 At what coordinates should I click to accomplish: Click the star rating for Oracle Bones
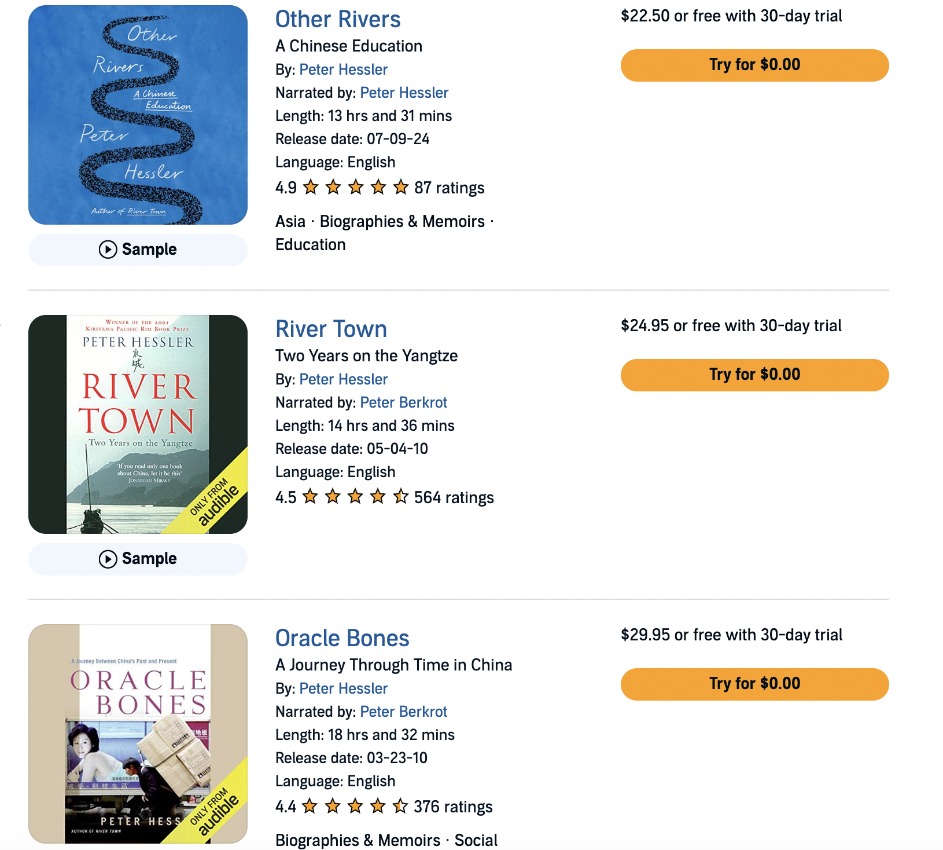point(356,806)
